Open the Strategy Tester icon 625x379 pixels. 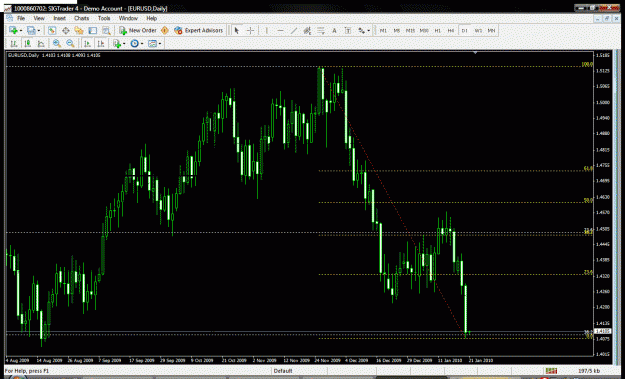coord(106,30)
